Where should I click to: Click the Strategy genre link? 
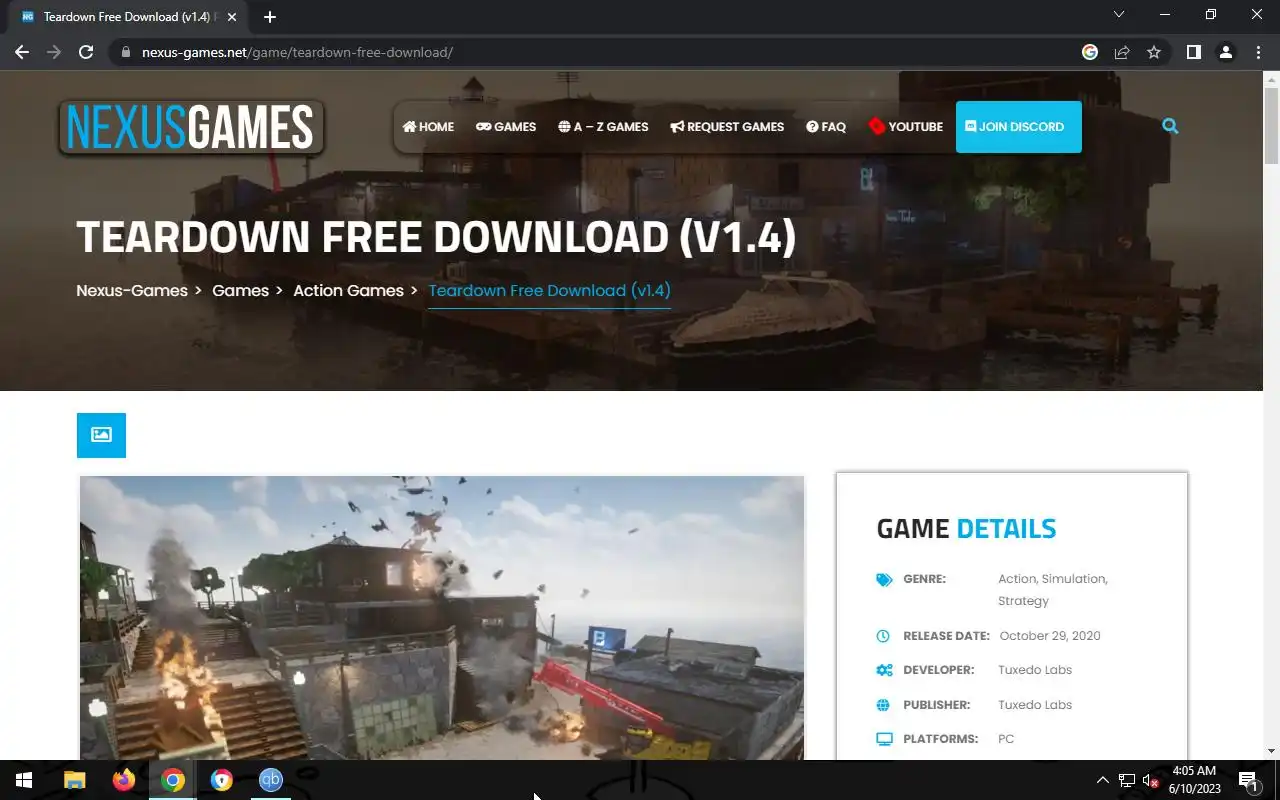[x=1023, y=601]
